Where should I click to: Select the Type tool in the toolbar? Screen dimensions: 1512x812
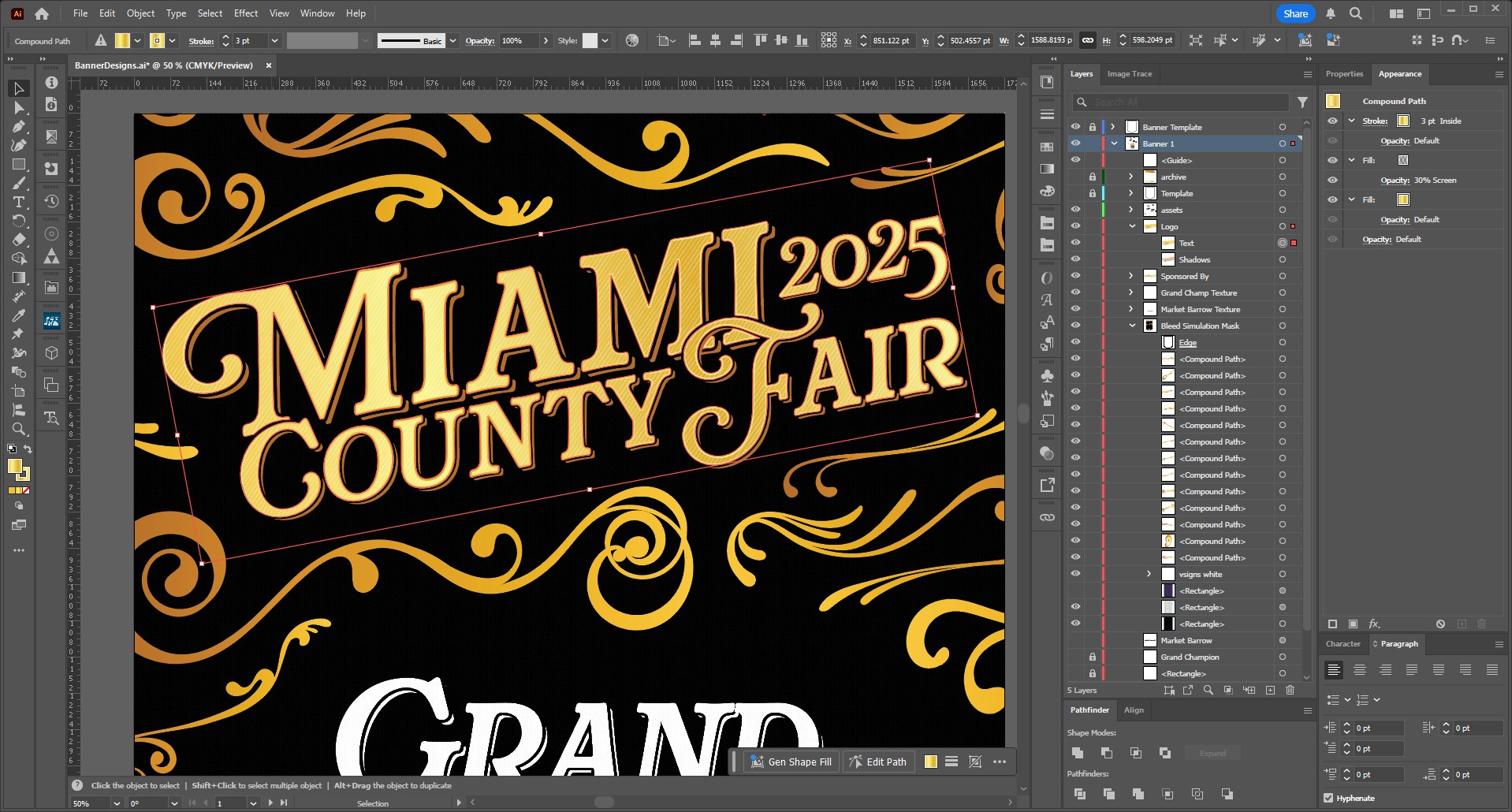point(19,203)
